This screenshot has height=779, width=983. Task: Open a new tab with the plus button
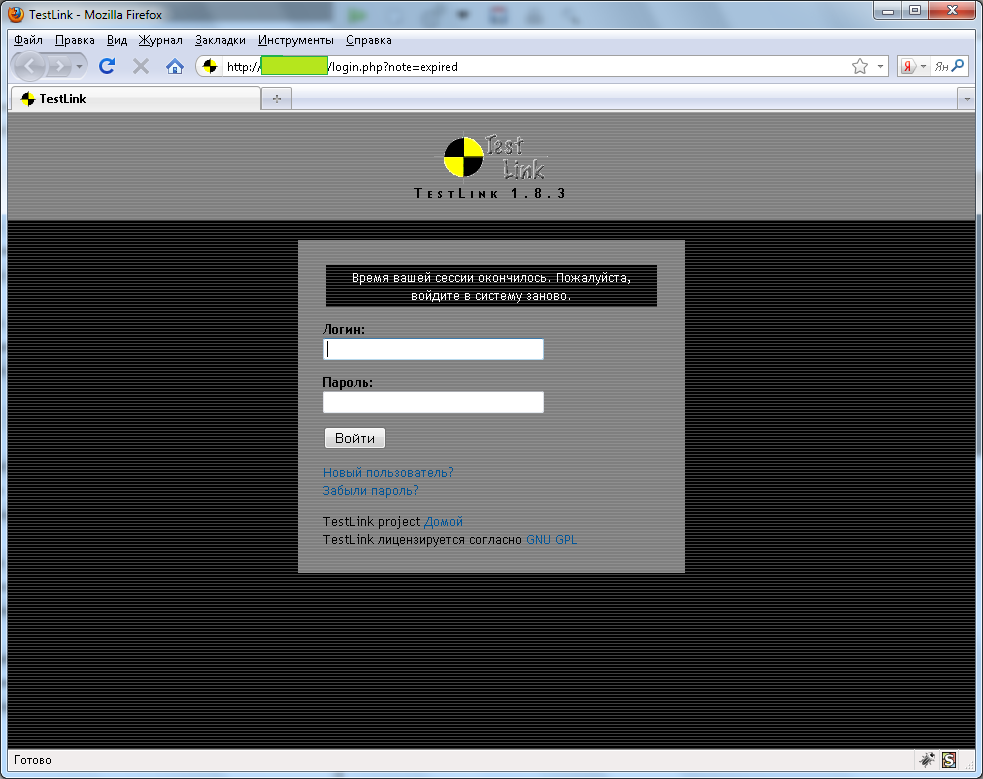pyautogui.click(x=276, y=99)
